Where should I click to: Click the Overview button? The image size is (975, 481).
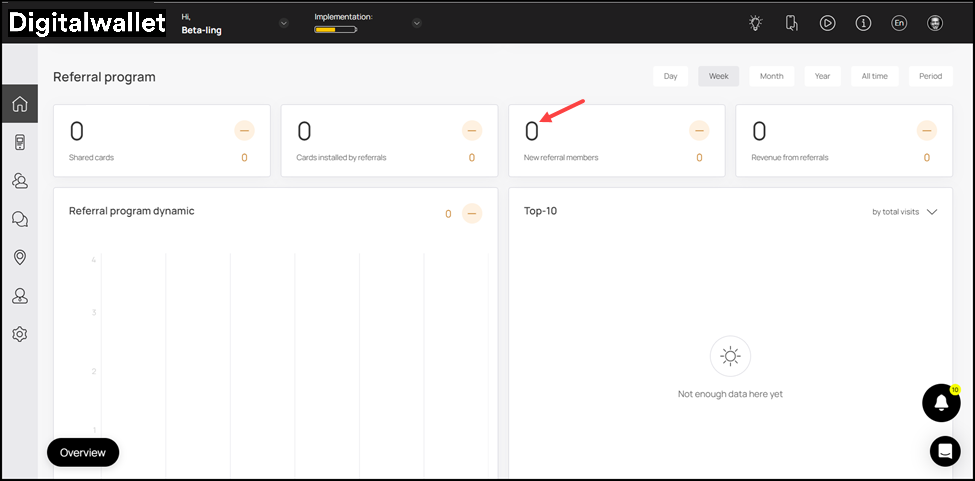tap(83, 452)
